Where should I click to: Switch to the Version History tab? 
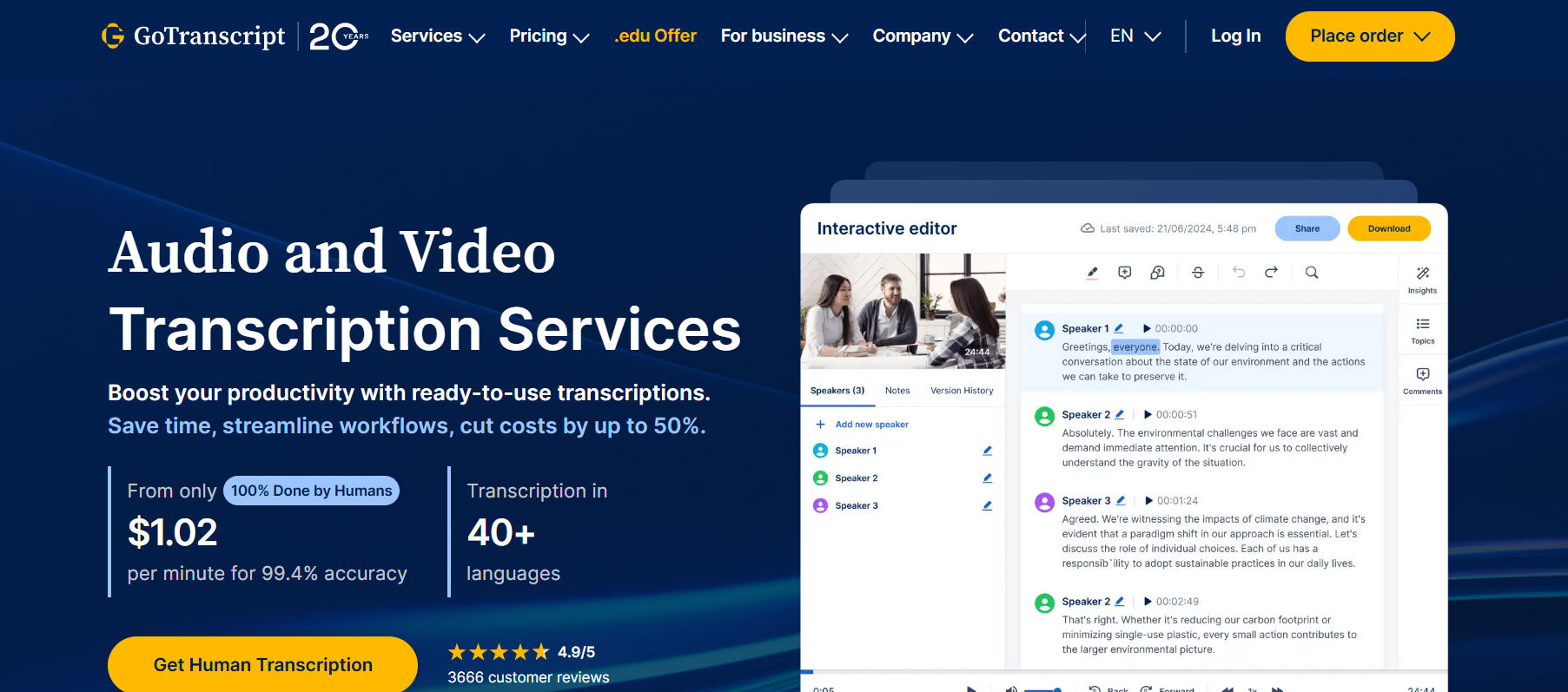(x=962, y=391)
